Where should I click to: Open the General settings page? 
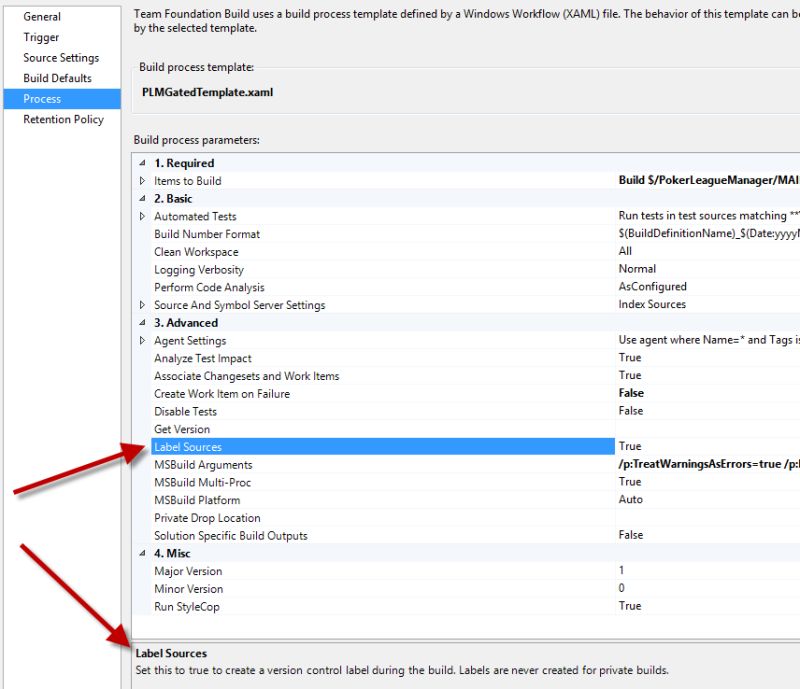tap(42, 17)
